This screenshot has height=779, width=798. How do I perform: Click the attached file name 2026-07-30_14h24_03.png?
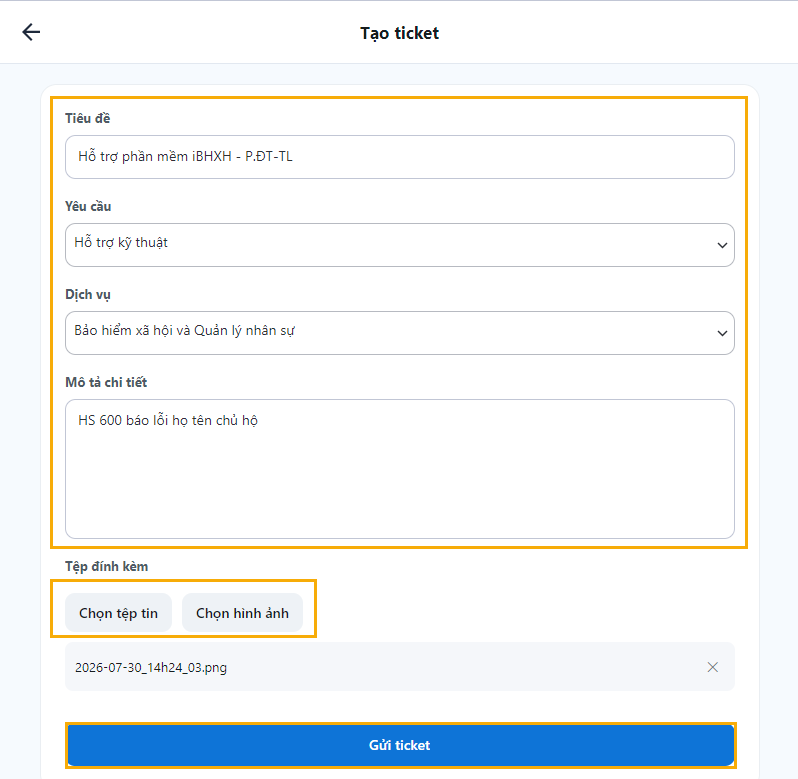[151, 668]
